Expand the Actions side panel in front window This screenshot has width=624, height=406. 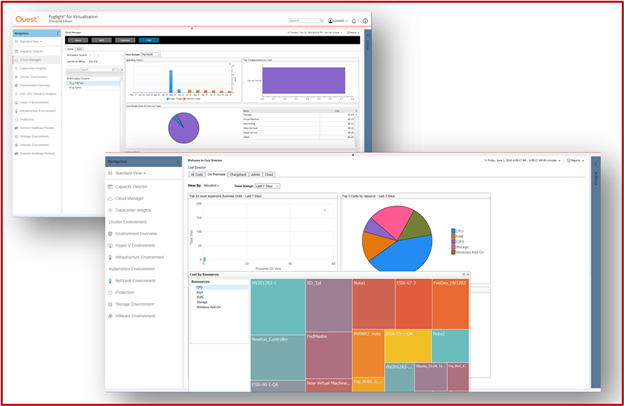(x=596, y=164)
